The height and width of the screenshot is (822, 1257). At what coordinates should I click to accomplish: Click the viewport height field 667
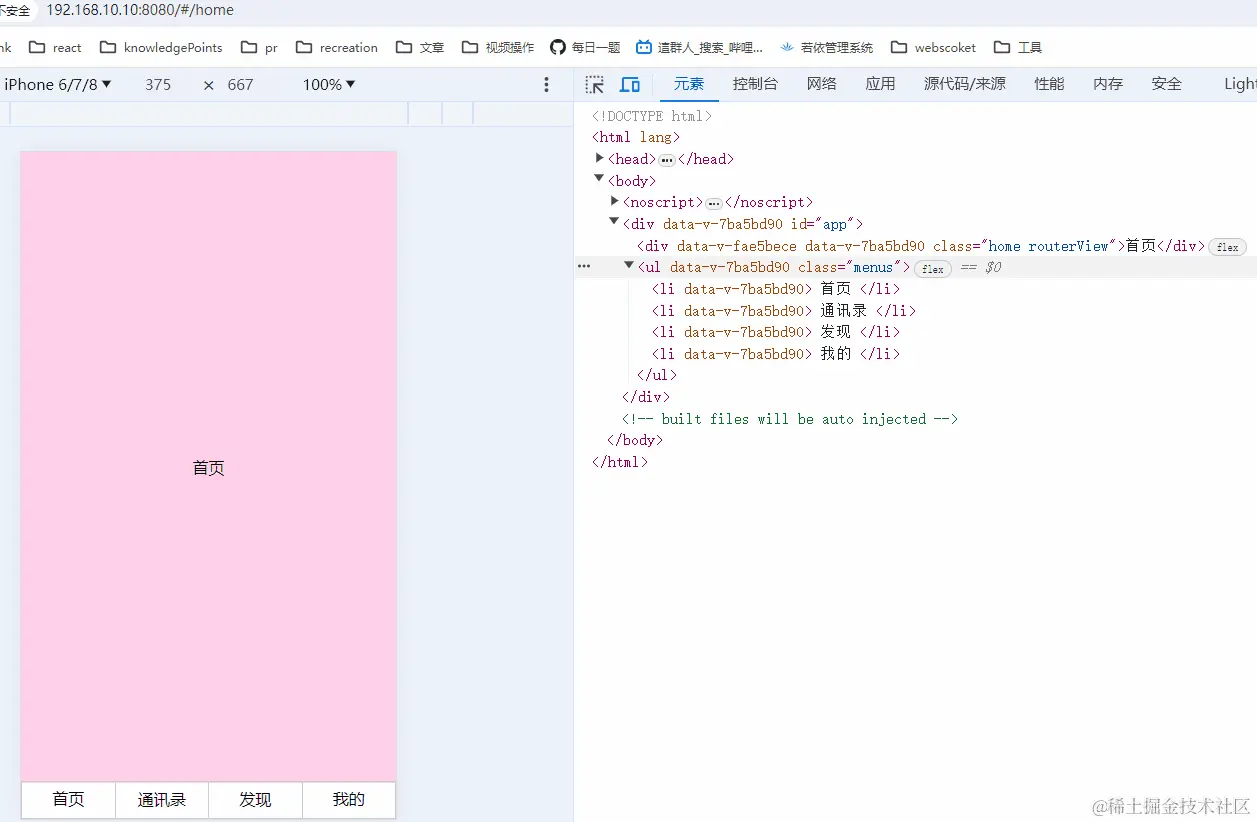241,85
